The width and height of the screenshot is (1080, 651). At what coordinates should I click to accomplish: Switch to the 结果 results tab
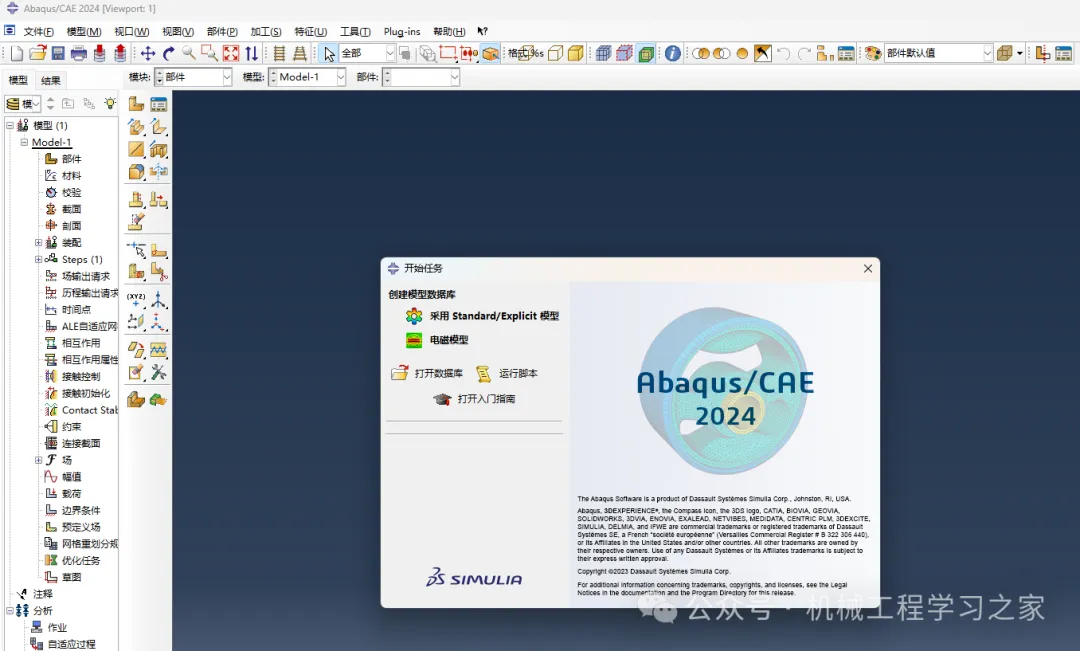tap(50, 81)
